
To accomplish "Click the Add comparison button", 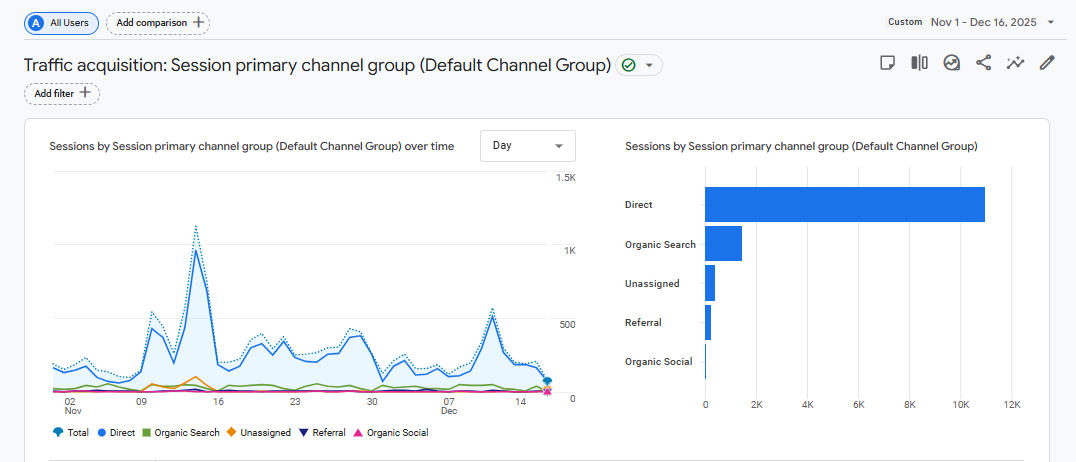I will click(x=158, y=22).
